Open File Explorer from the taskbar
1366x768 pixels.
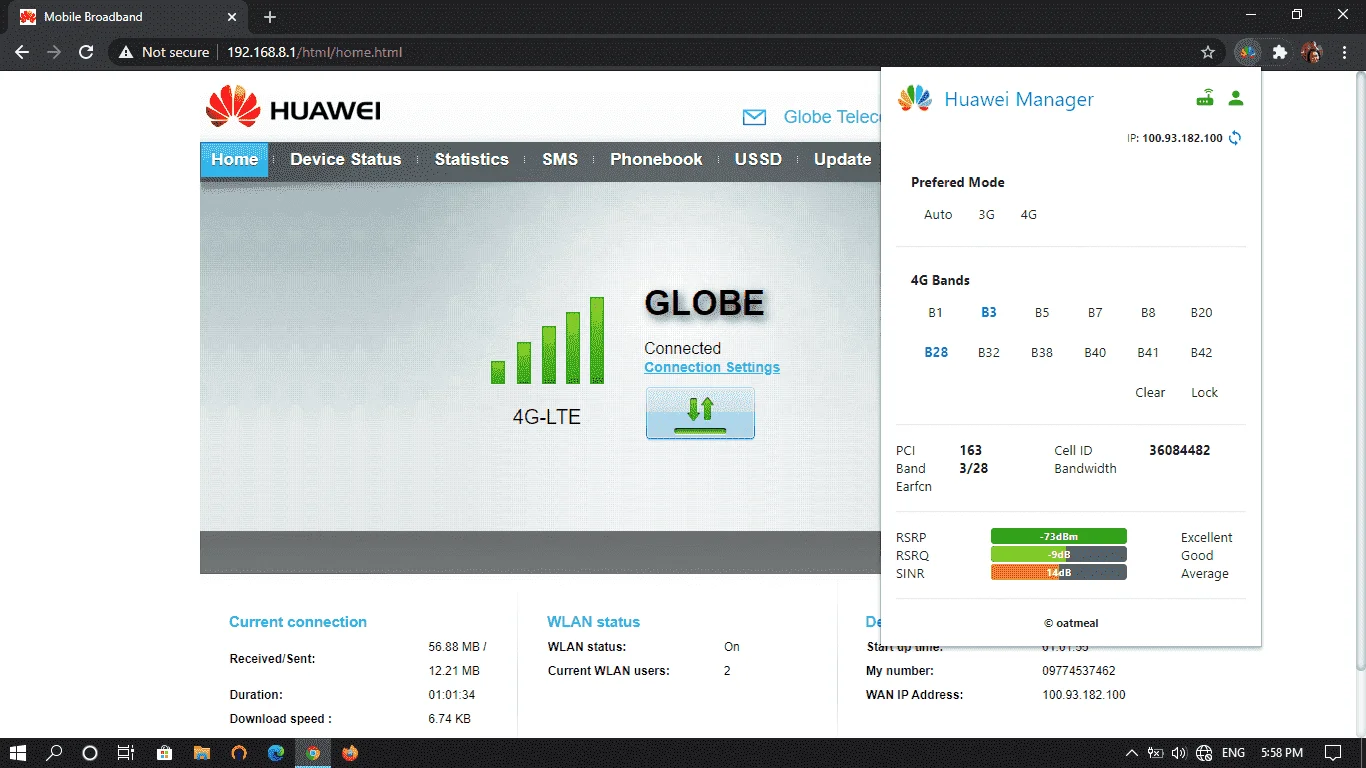click(201, 753)
